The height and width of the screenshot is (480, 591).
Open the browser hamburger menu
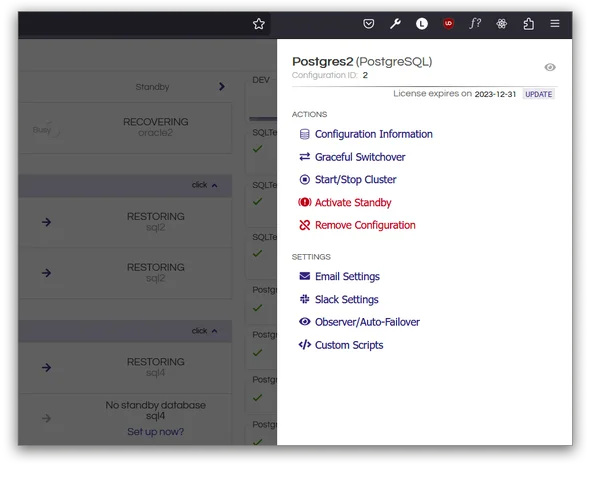point(555,23)
